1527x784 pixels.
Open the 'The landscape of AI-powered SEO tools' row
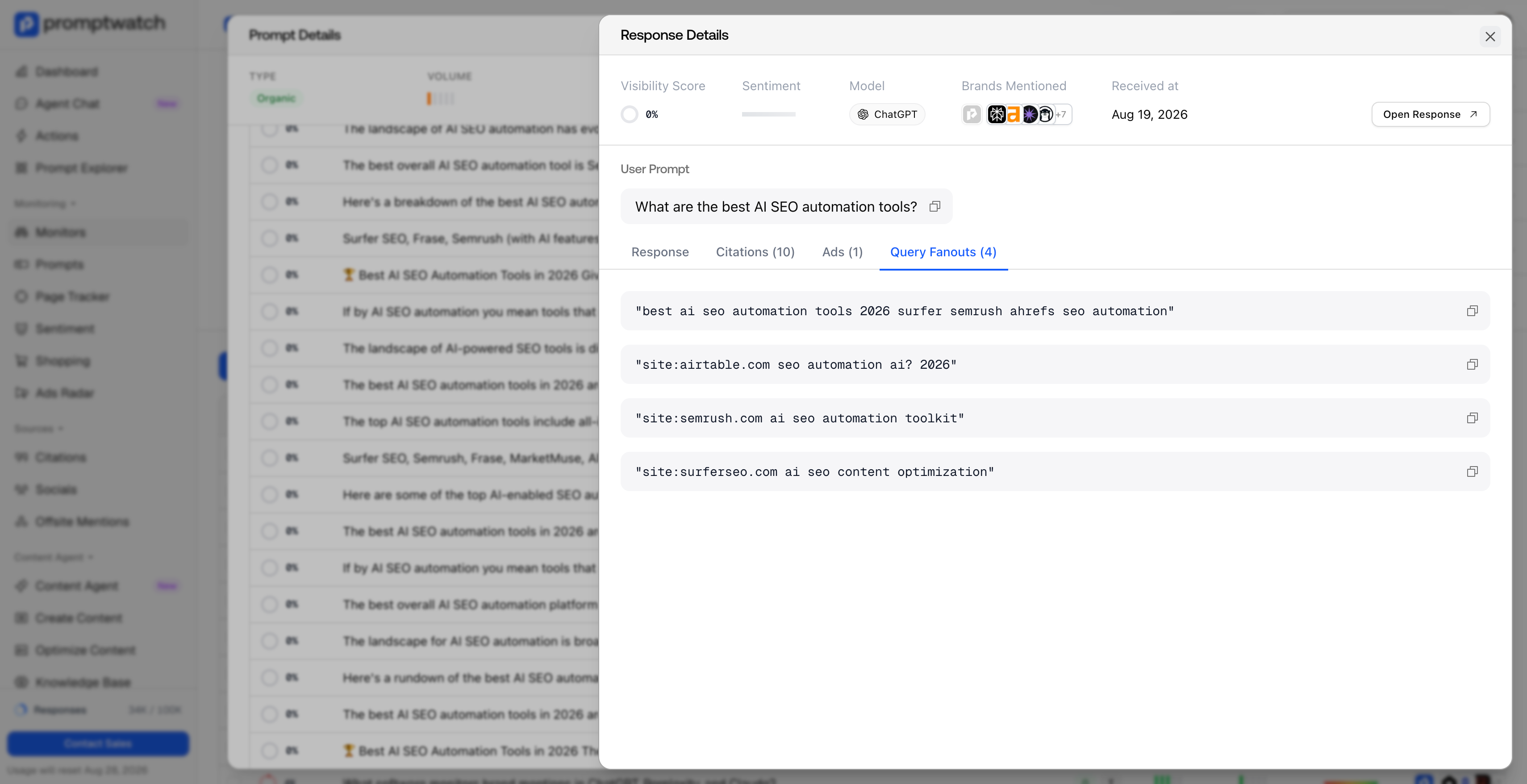424,348
